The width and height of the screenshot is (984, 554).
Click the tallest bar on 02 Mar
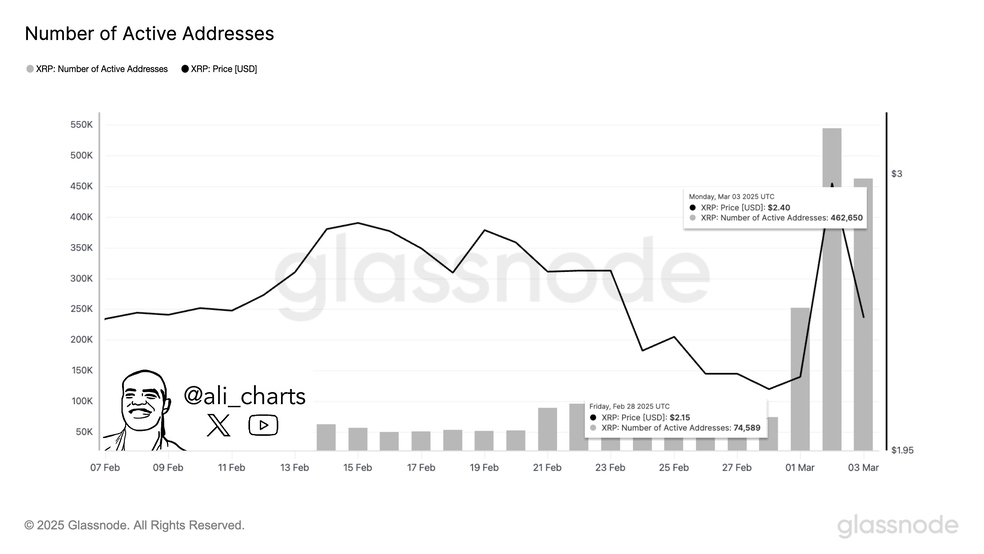[832, 289]
